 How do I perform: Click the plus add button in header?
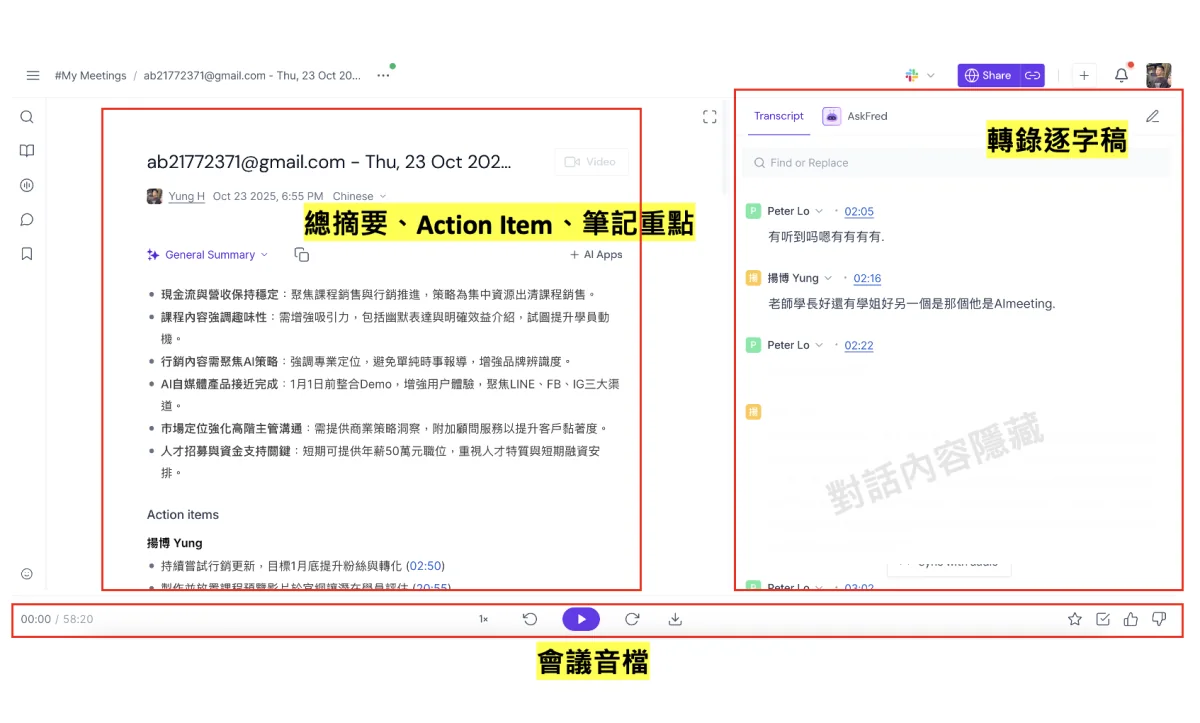(x=1084, y=75)
